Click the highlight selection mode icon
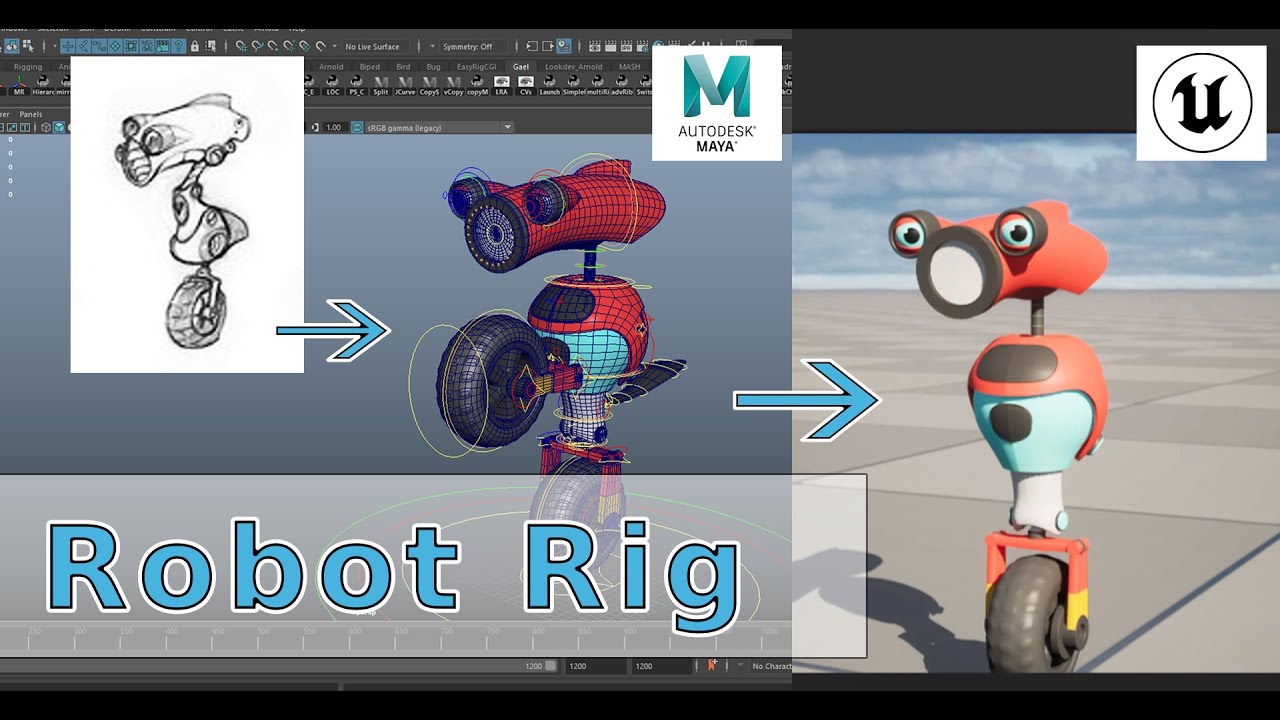This screenshot has width=1280, height=720. (x=212, y=46)
